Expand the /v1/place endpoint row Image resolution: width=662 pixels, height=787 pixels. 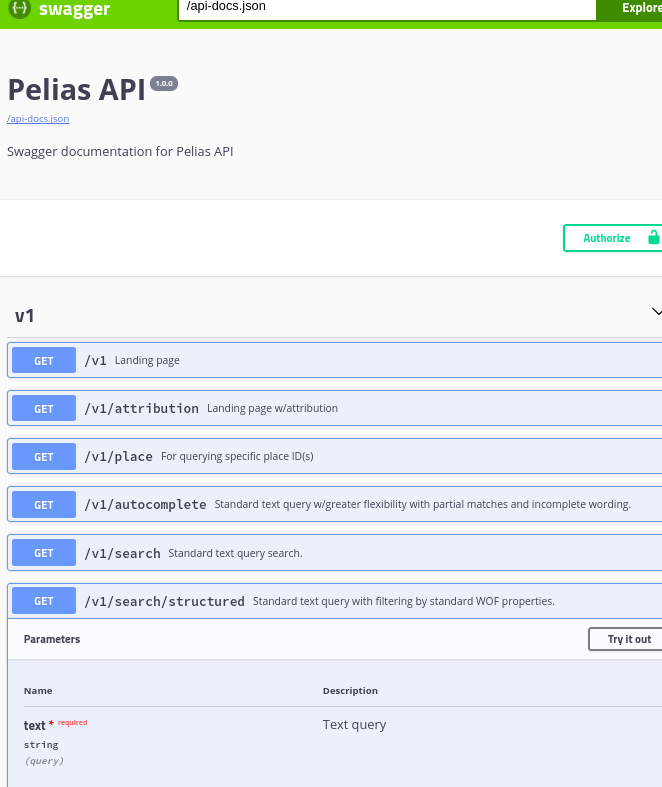tap(335, 456)
